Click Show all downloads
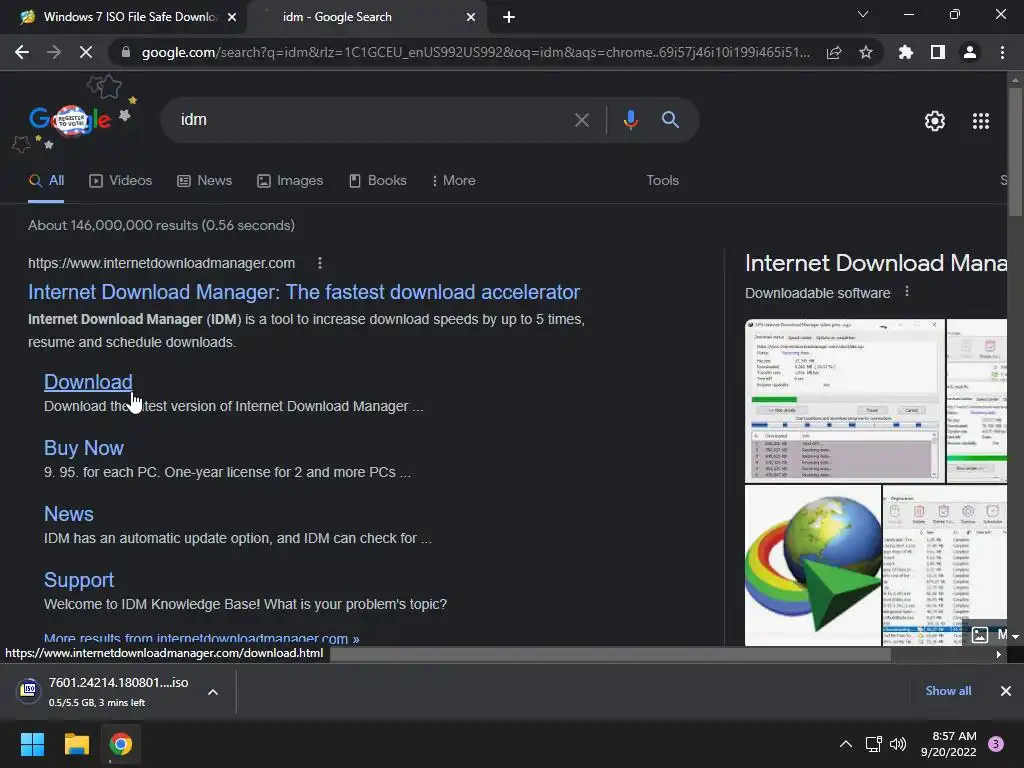1024x768 pixels. [x=948, y=691]
